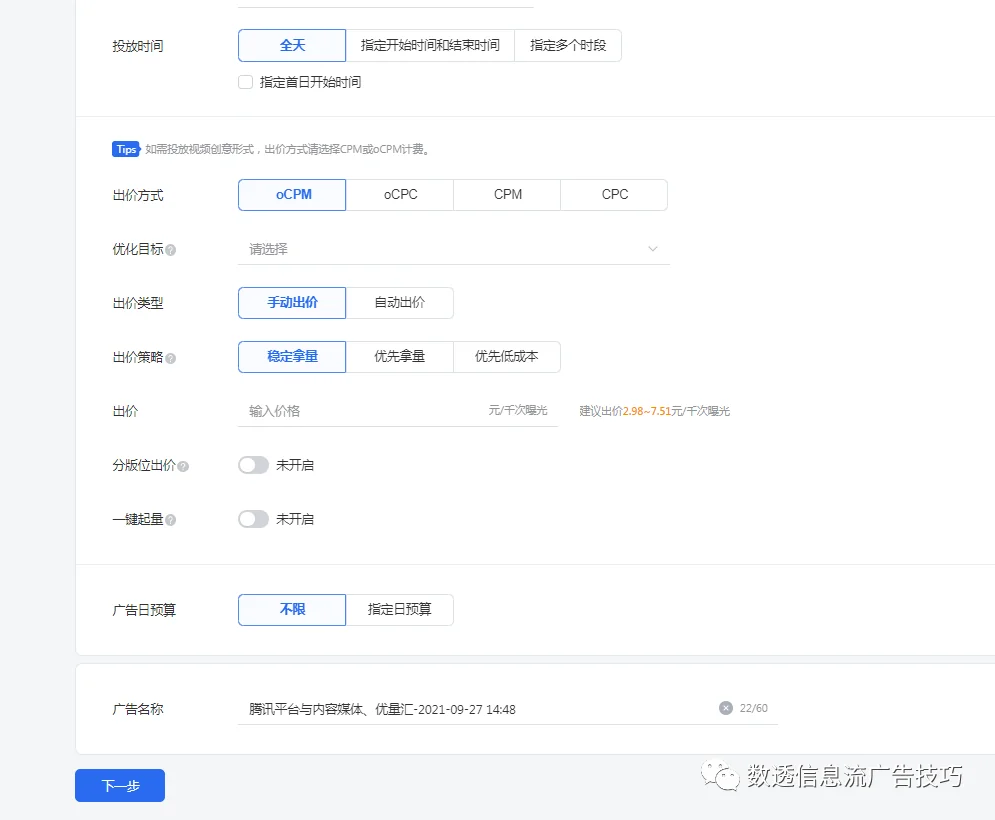
Task: Click 一键起量 help question icon
Action: [x=171, y=520]
